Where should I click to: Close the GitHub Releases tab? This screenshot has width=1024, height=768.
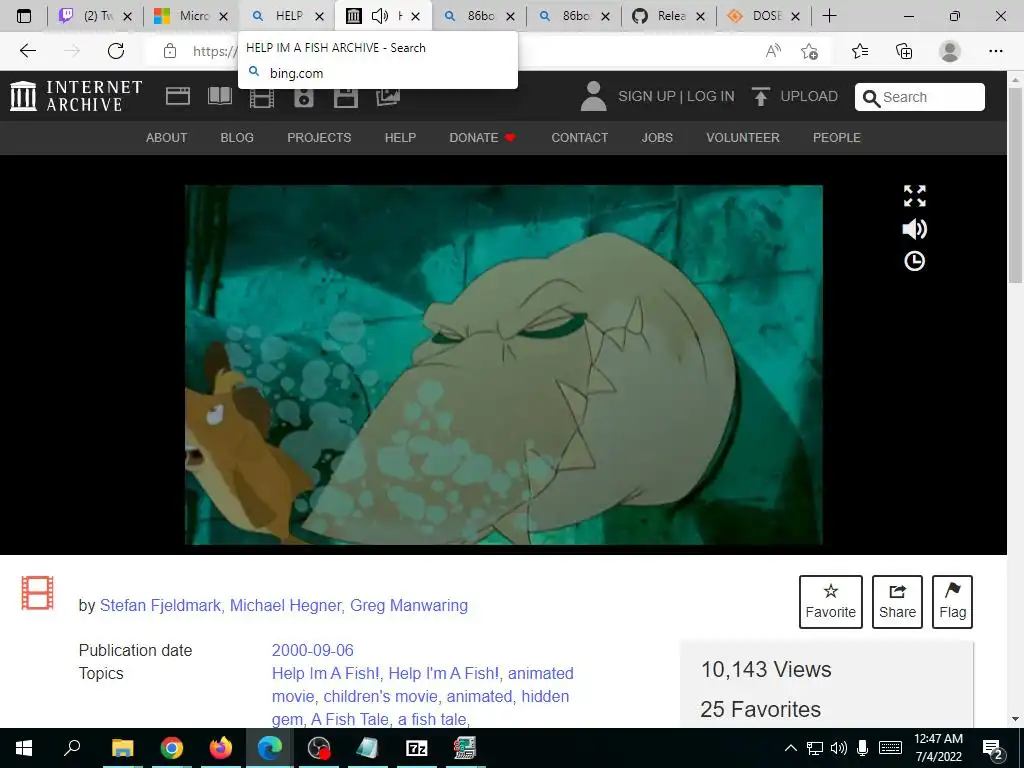700,16
